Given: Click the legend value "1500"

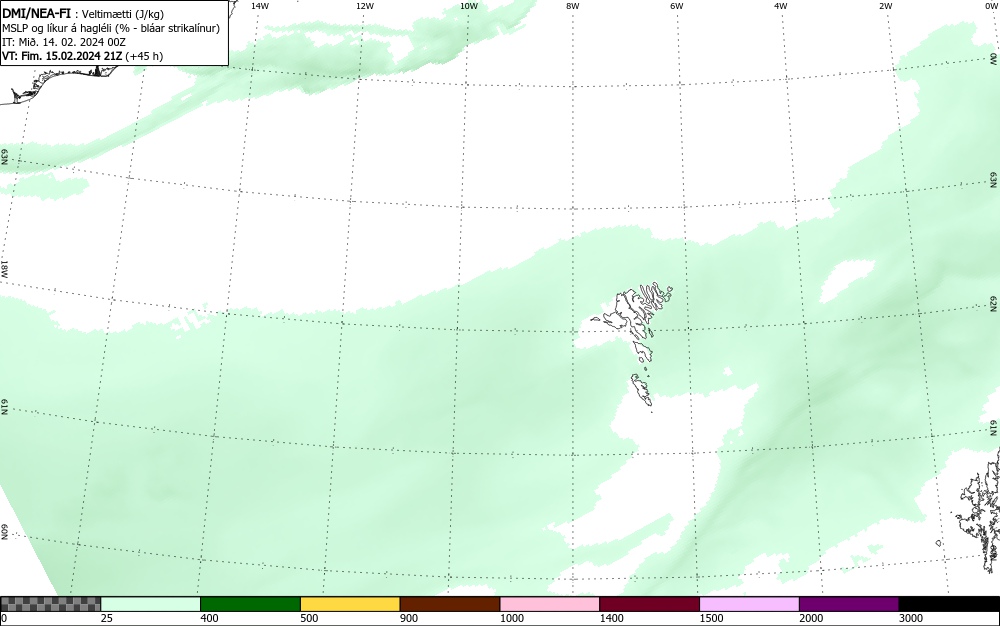Looking at the screenshot, I should 711,618.
